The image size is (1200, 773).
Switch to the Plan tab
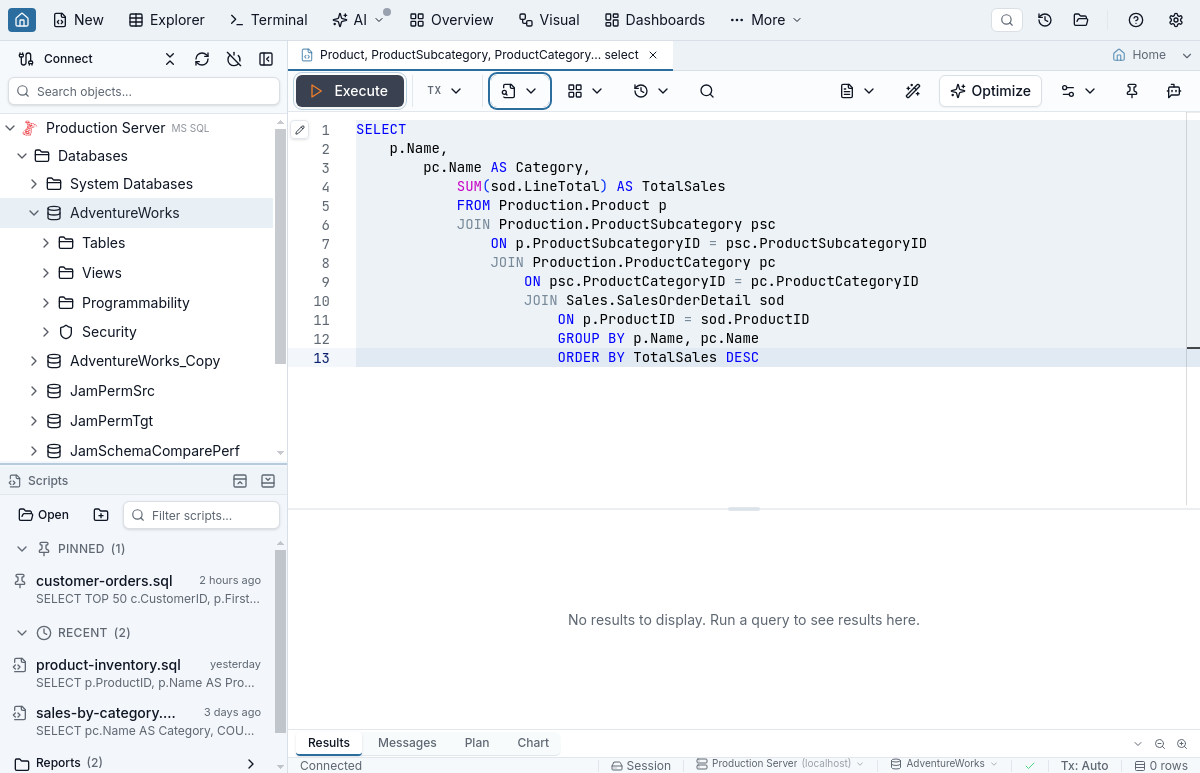pos(477,743)
